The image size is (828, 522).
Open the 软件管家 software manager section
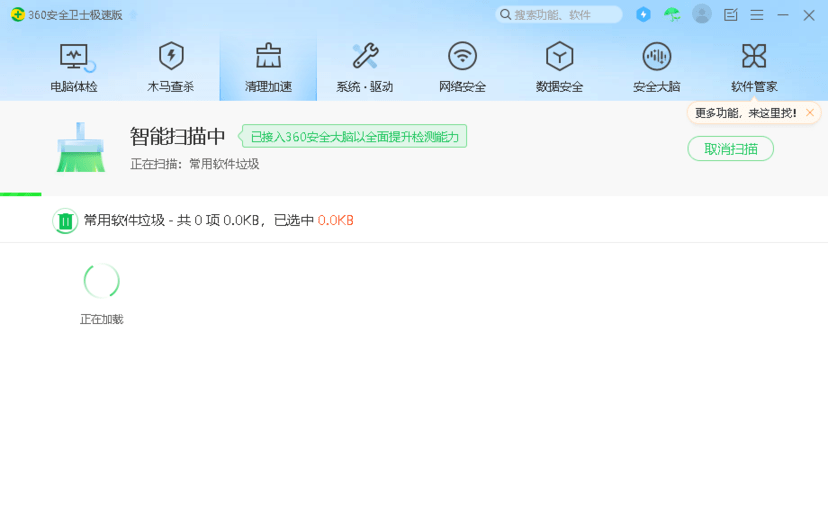coord(754,68)
